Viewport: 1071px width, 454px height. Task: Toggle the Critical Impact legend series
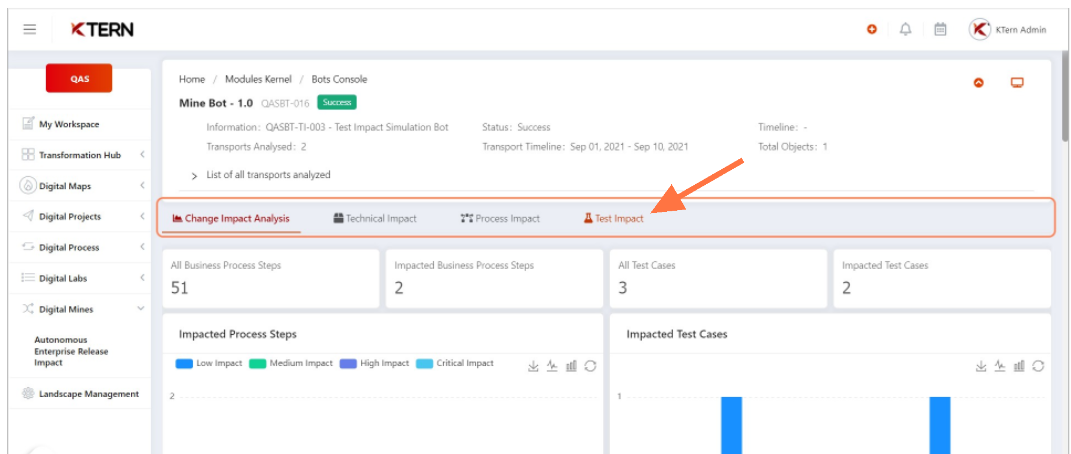[454, 363]
